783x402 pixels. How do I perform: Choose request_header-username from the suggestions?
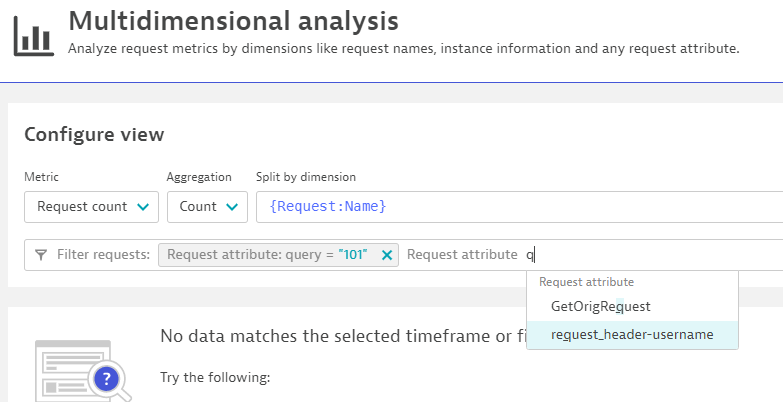point(632,334)
